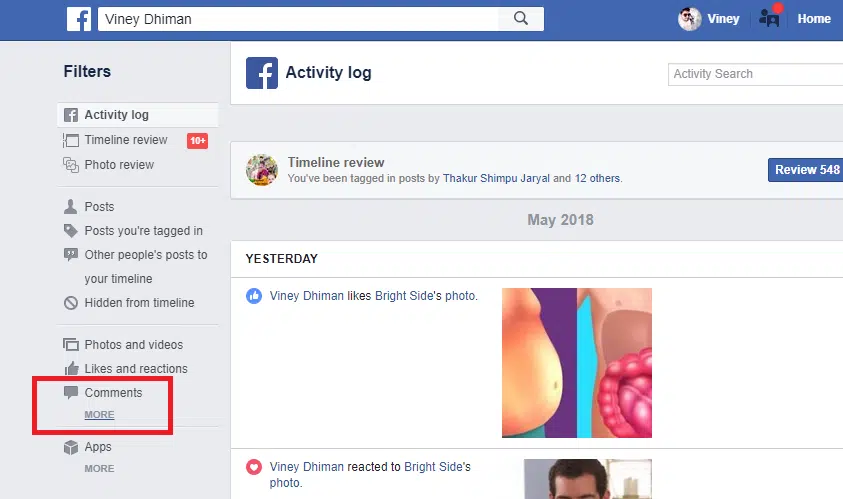Click search box containing Viney Dhiman
Image resolution: width=843 pixels, height=499 pixels.
(x=298, y=19)
